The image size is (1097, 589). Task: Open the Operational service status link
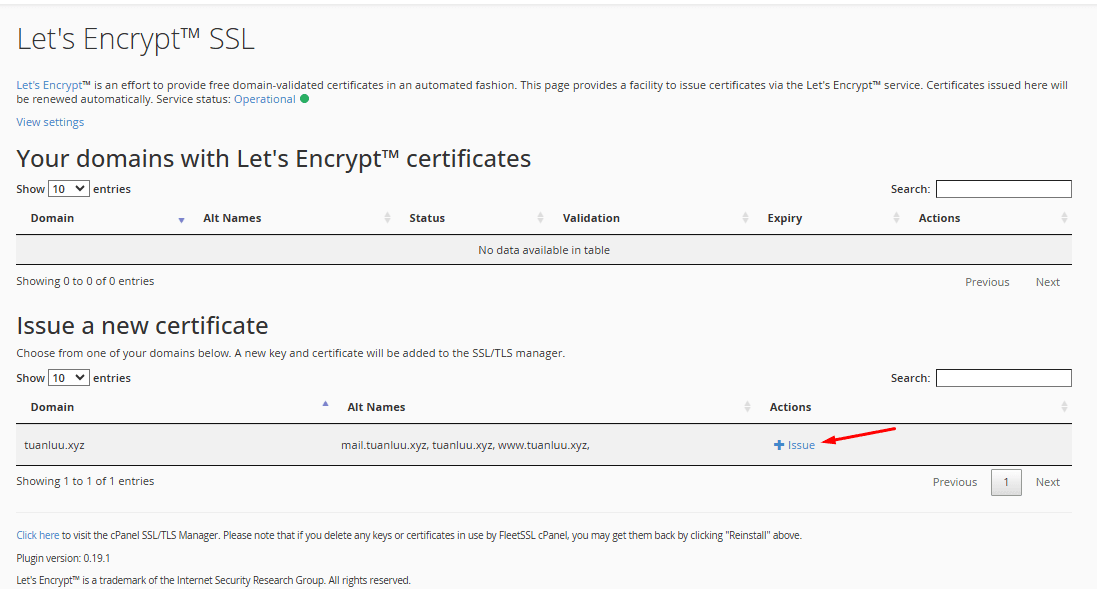[264, 99]
